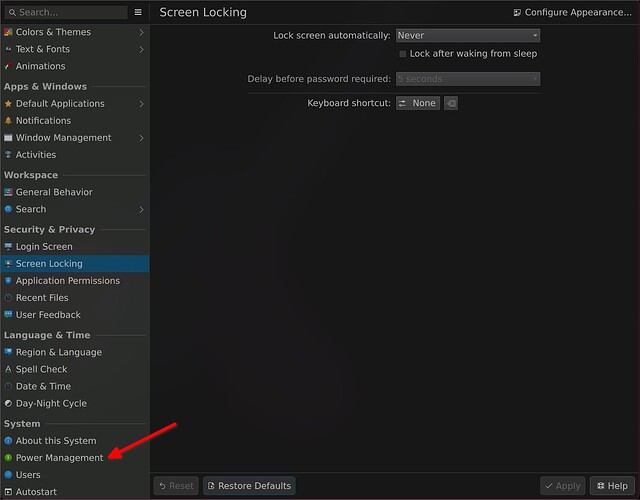Click the Date & Time clock icon

(x=8, y=386)
